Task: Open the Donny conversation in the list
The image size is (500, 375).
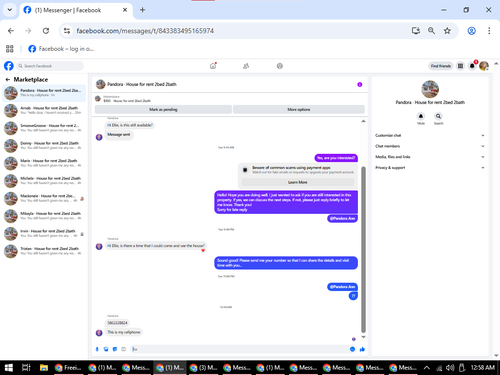Action: tap(44, 146)
